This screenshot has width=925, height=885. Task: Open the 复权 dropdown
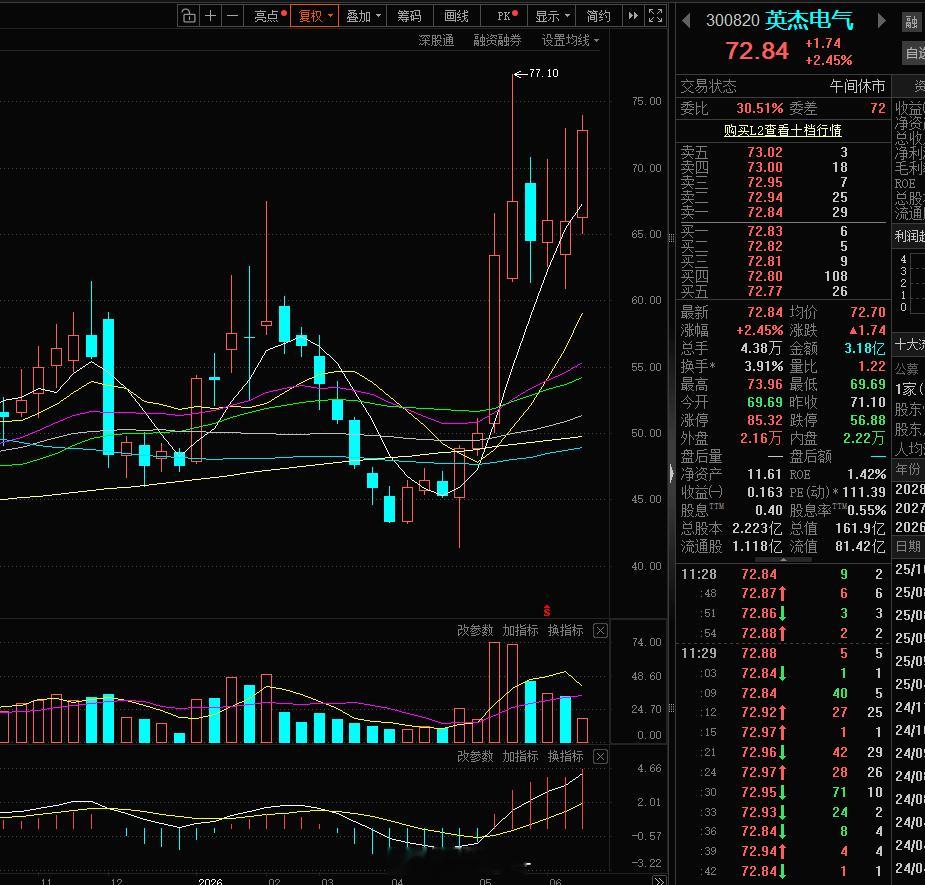coord(314,16)
